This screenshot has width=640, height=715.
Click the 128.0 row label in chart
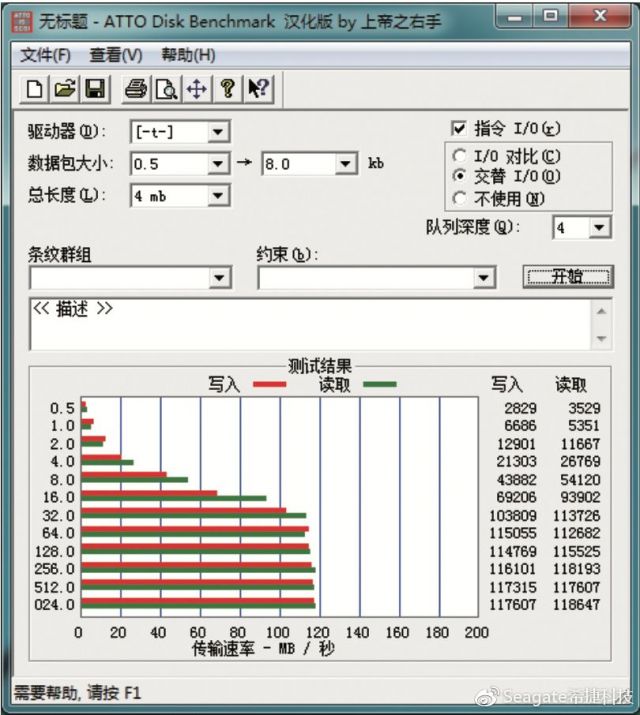click(x=55, y=552)
